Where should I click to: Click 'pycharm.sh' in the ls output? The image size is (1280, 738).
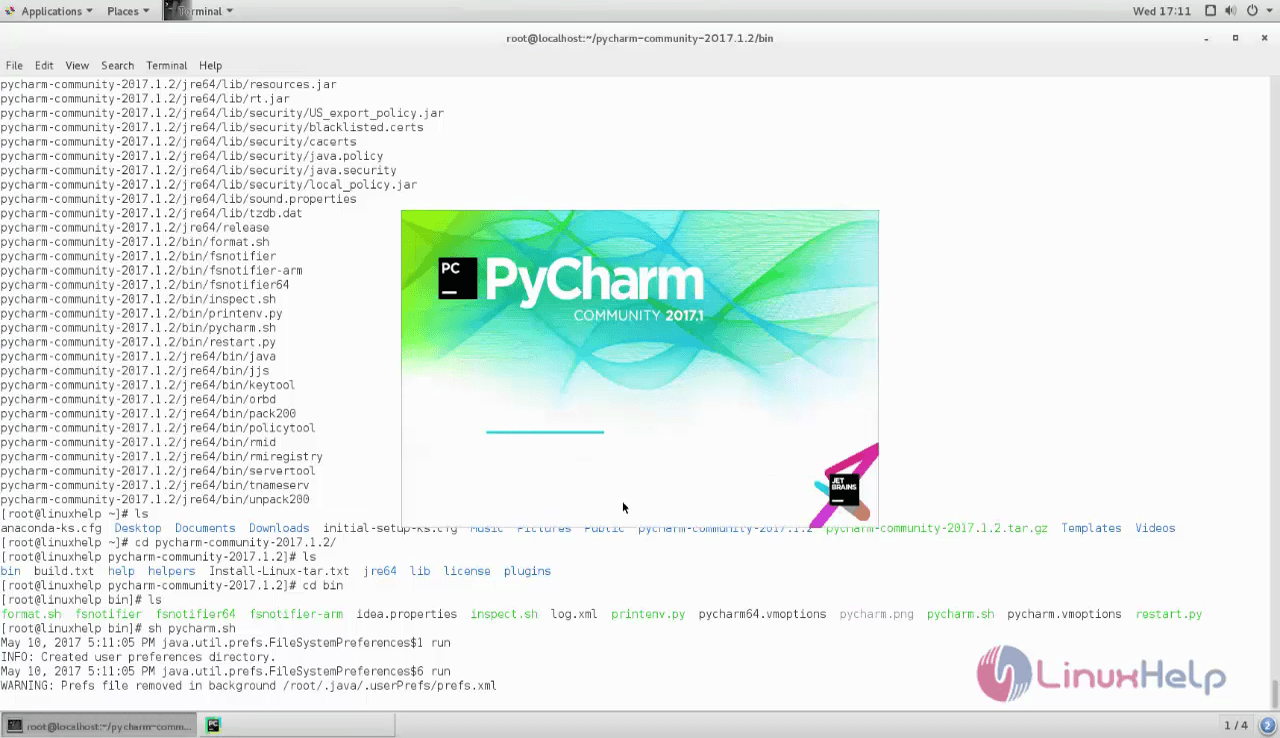pyautogui.click(x=960, y=614)
